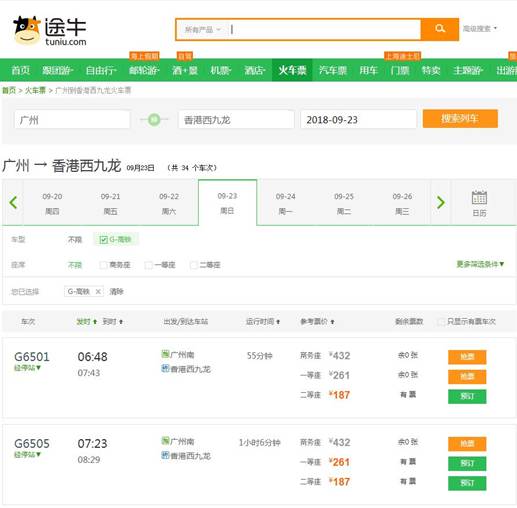This screenshot has width=517, height=508.
Task: Book G6501 second-class seat with 预订
Action: (x=467, y=396)
